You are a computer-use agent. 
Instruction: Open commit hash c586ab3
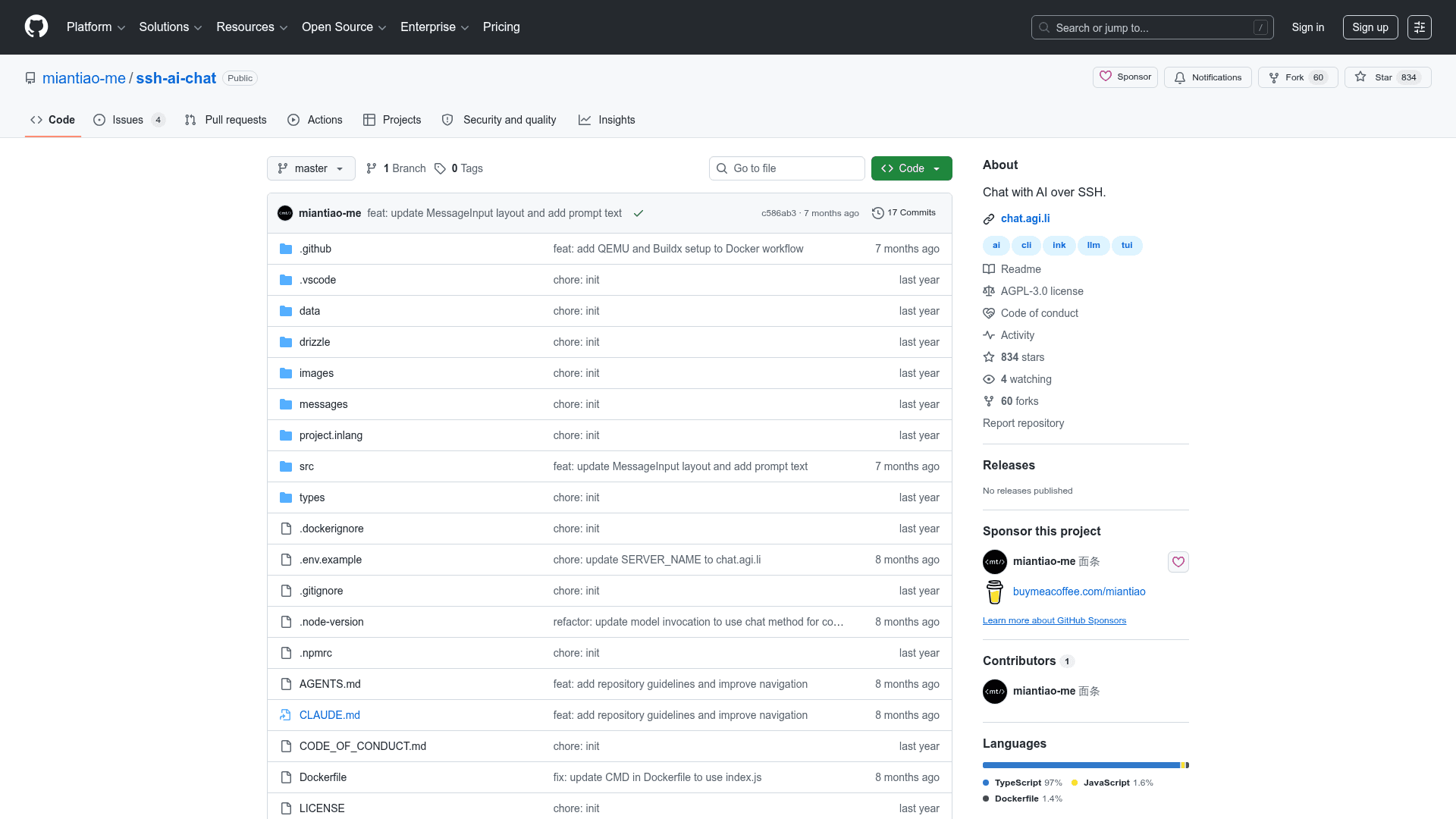tap(779, 213)
